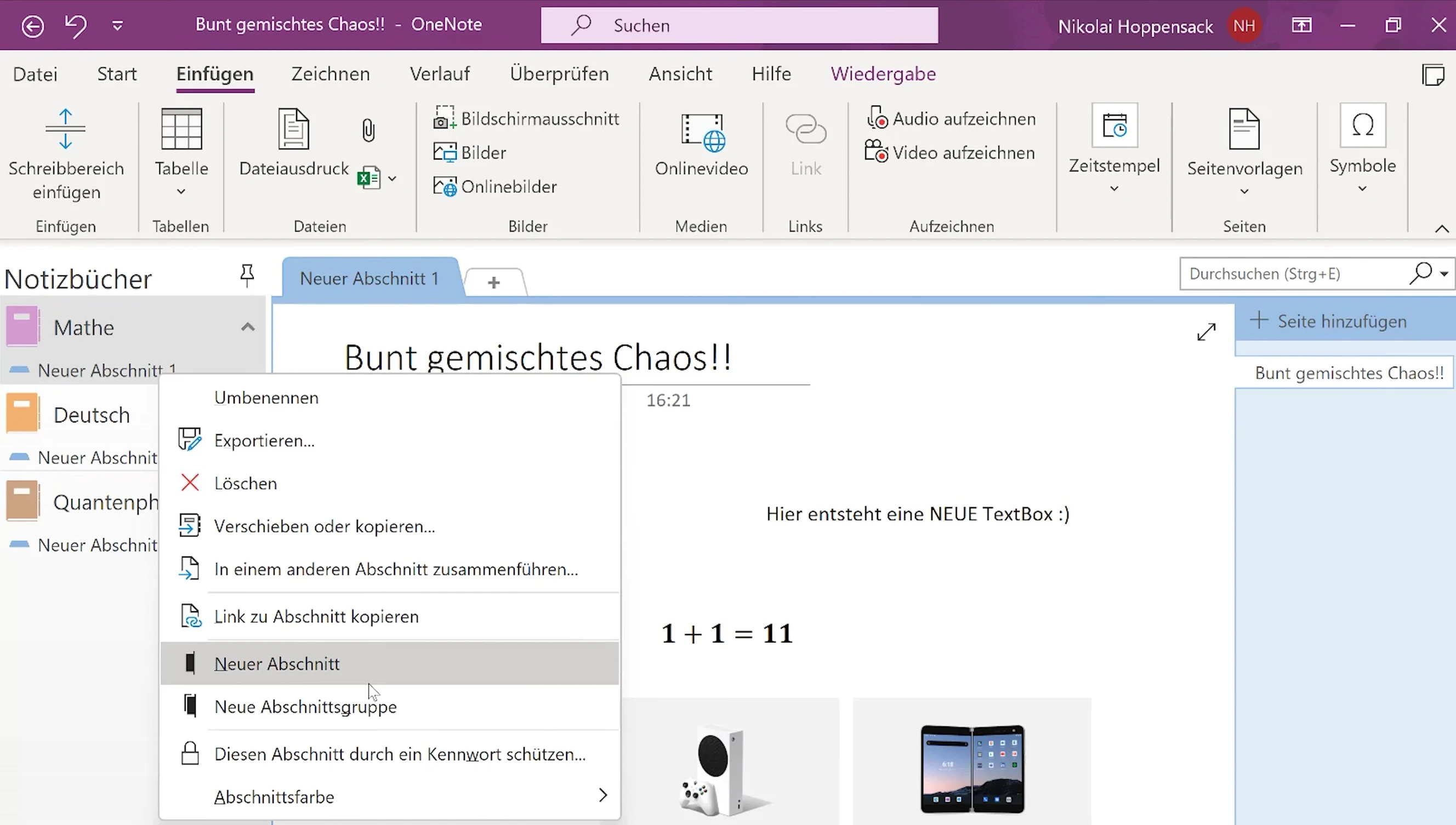Click the Excel spreadsheet icon
Screen dimensions: 1456x825
coord(368,179)
